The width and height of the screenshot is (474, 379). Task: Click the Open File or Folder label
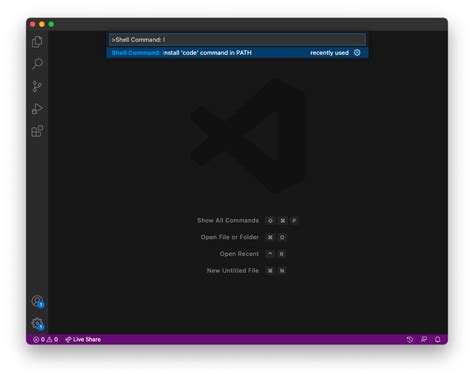coord(229,237)
